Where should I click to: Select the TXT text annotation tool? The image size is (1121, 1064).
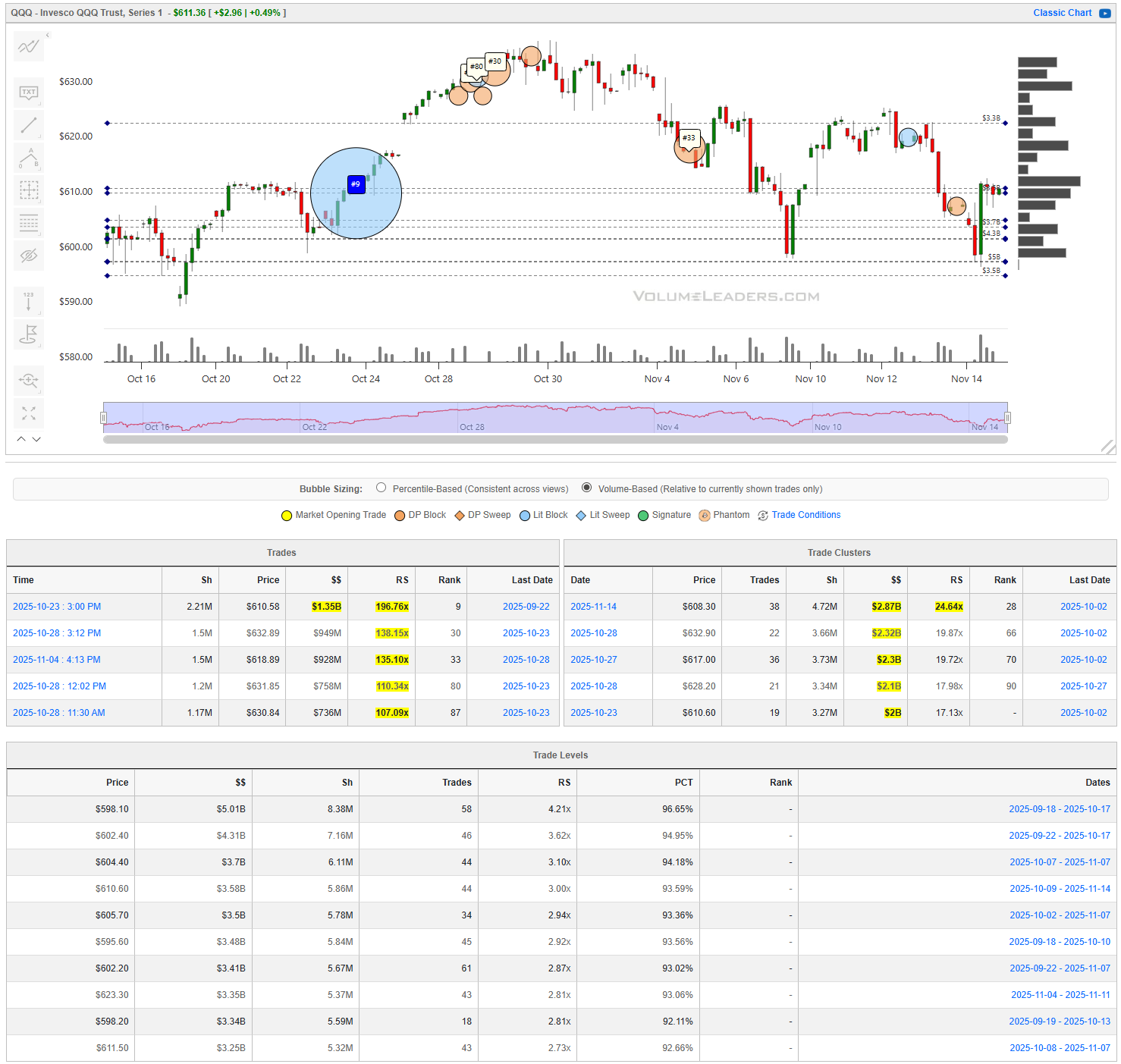(29, 93)
